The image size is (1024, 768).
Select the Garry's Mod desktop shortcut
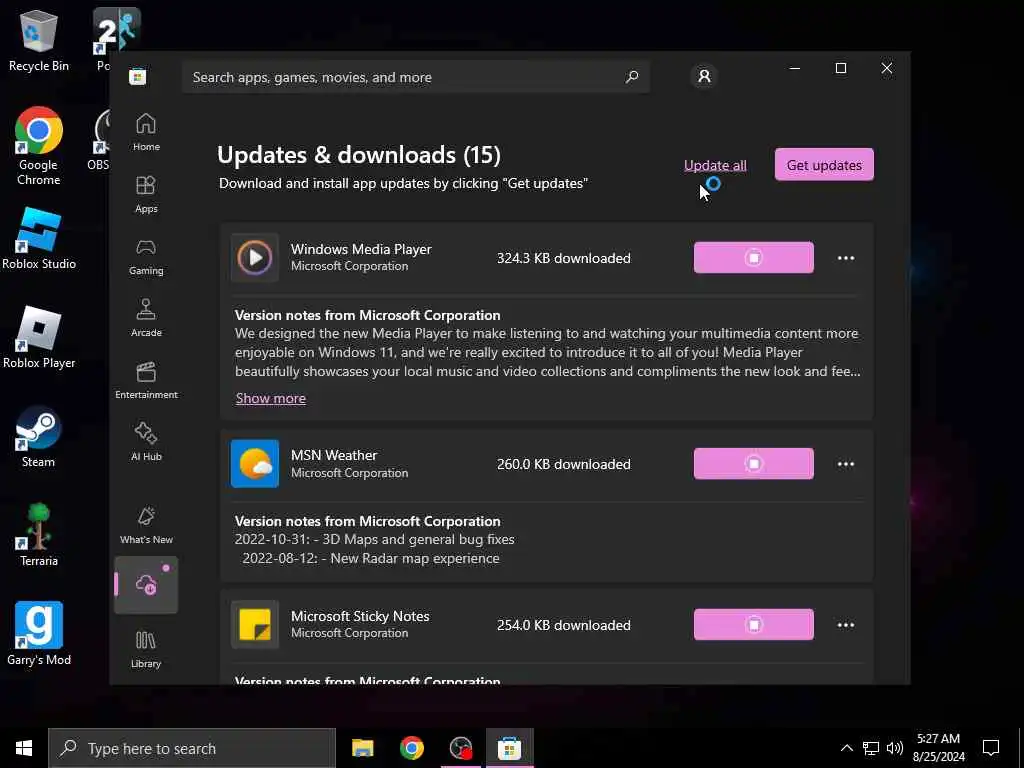pos(39,633)
